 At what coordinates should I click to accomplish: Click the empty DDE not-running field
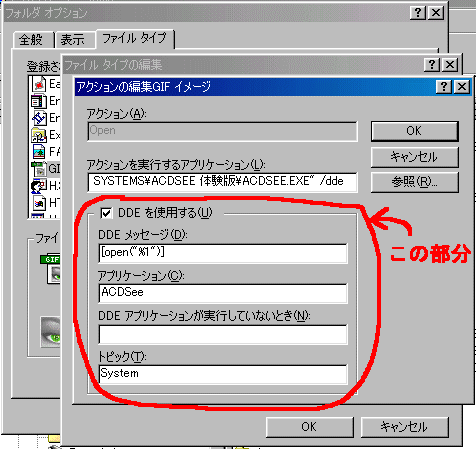coord(223,334)
